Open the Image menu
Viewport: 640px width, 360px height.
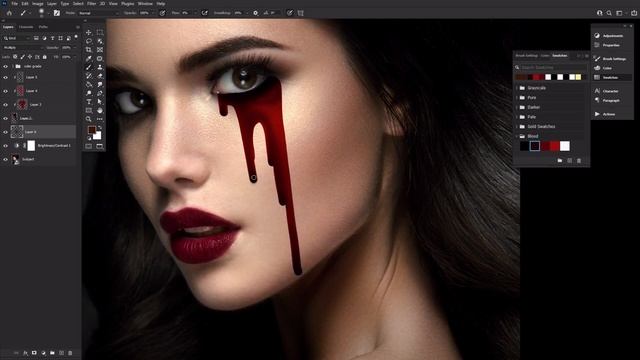click(38, 3)
